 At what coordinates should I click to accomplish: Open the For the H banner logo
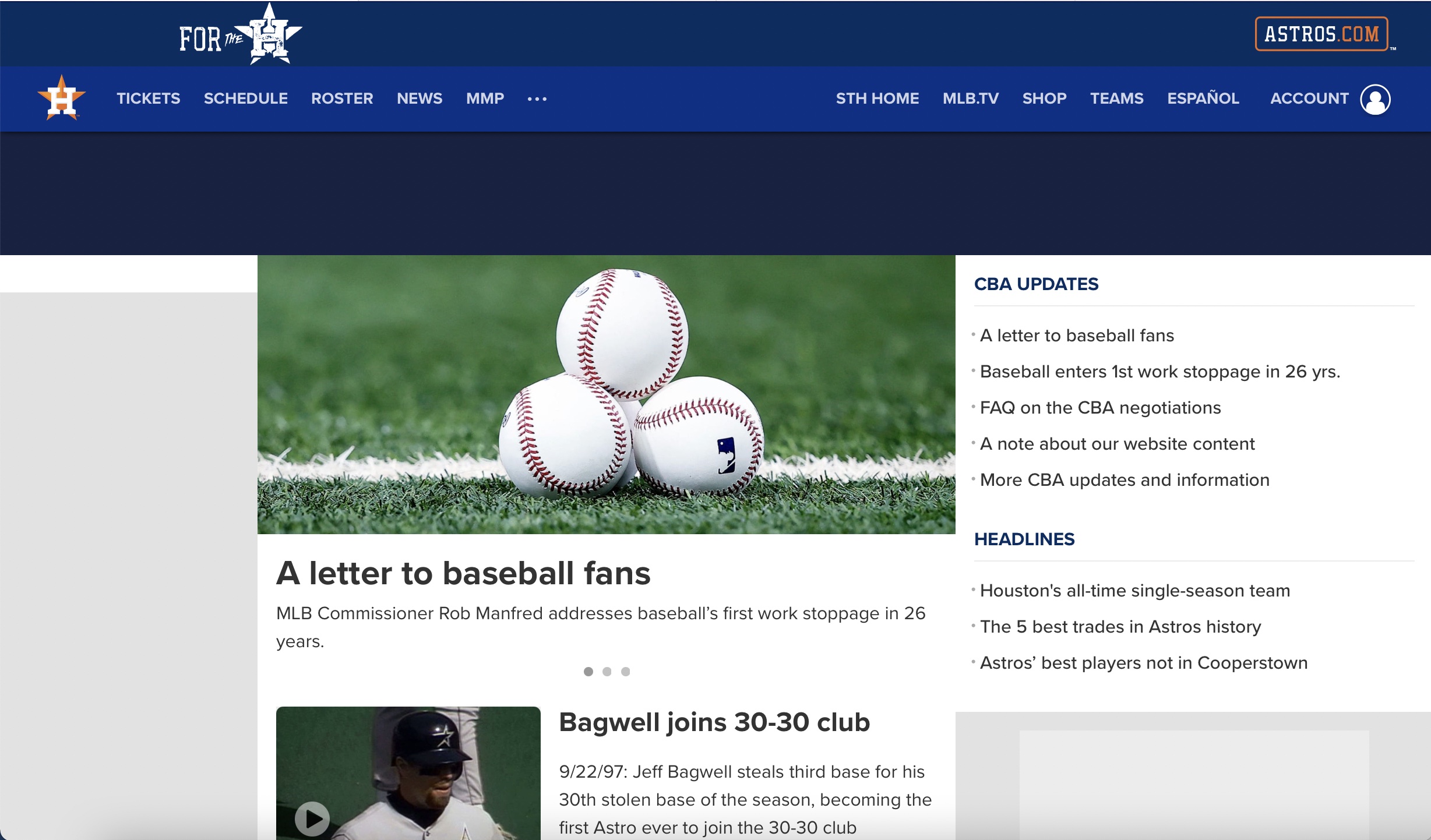click(x=241, y=34)
